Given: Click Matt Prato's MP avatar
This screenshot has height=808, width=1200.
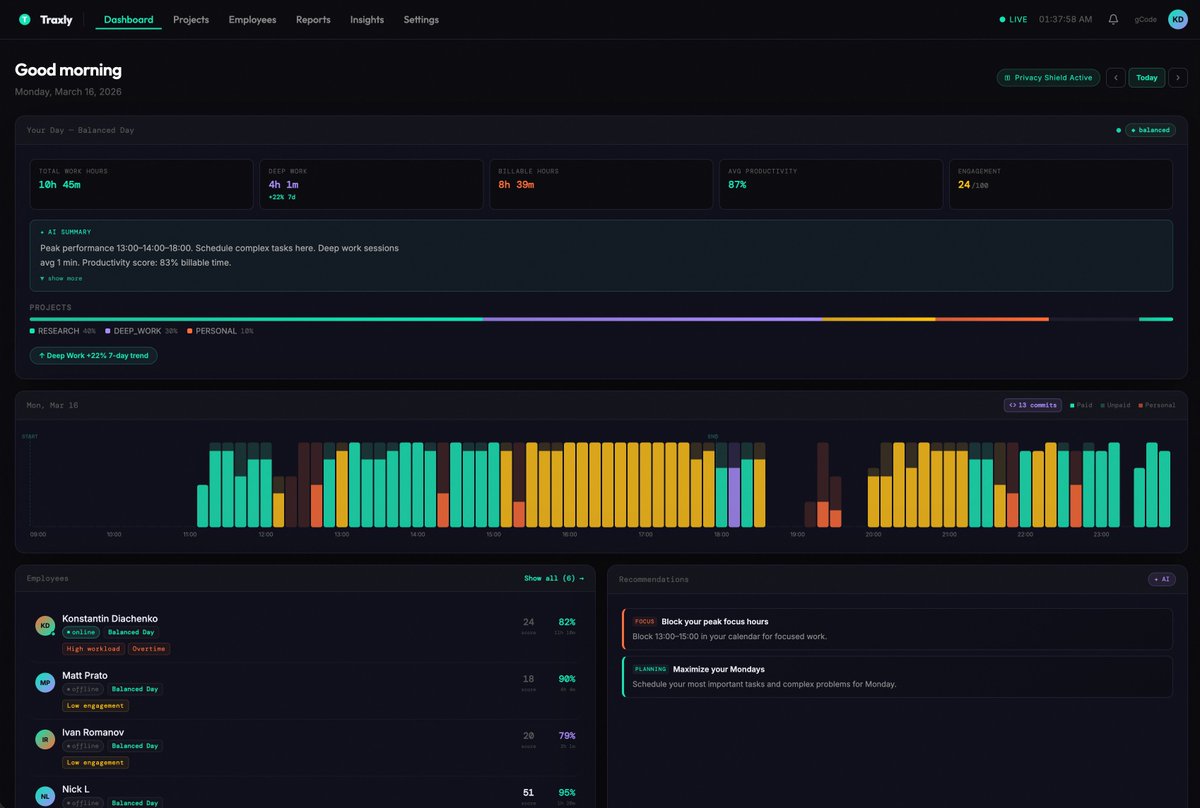Looking at the screenshot, I should 45,682.
